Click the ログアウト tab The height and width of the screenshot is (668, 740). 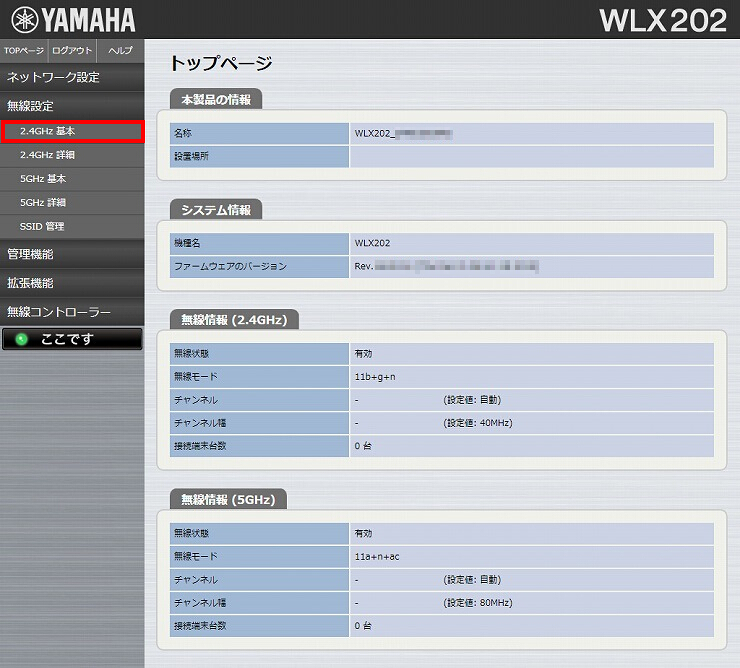pyautogui.click(x=72, y=51)
